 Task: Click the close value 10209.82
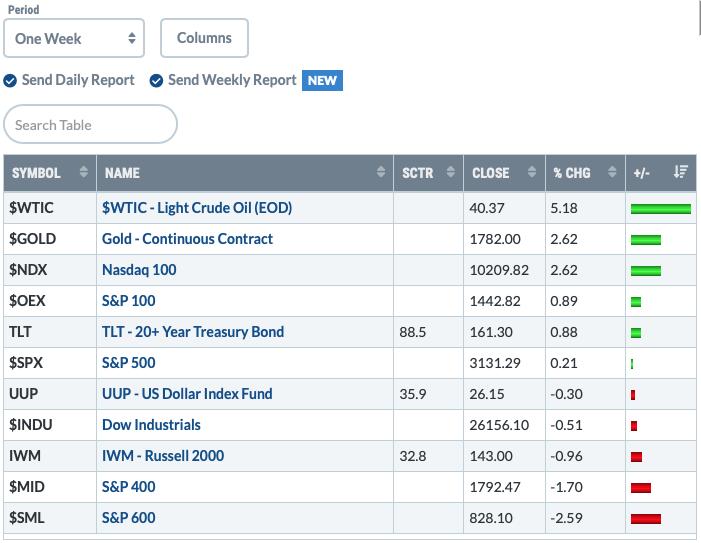click(x=499, y=270)
